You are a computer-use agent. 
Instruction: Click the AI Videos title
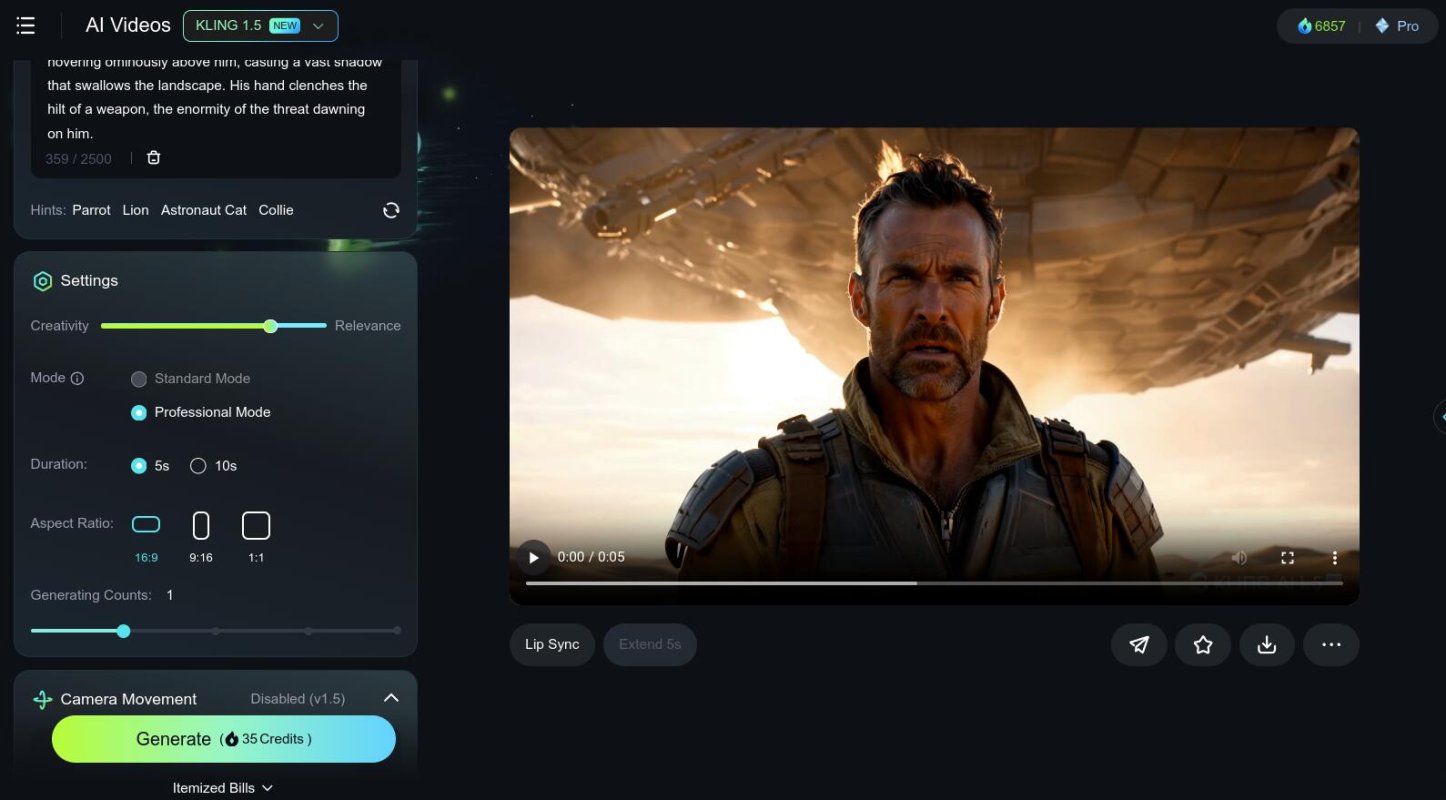[x=128, y=26]
